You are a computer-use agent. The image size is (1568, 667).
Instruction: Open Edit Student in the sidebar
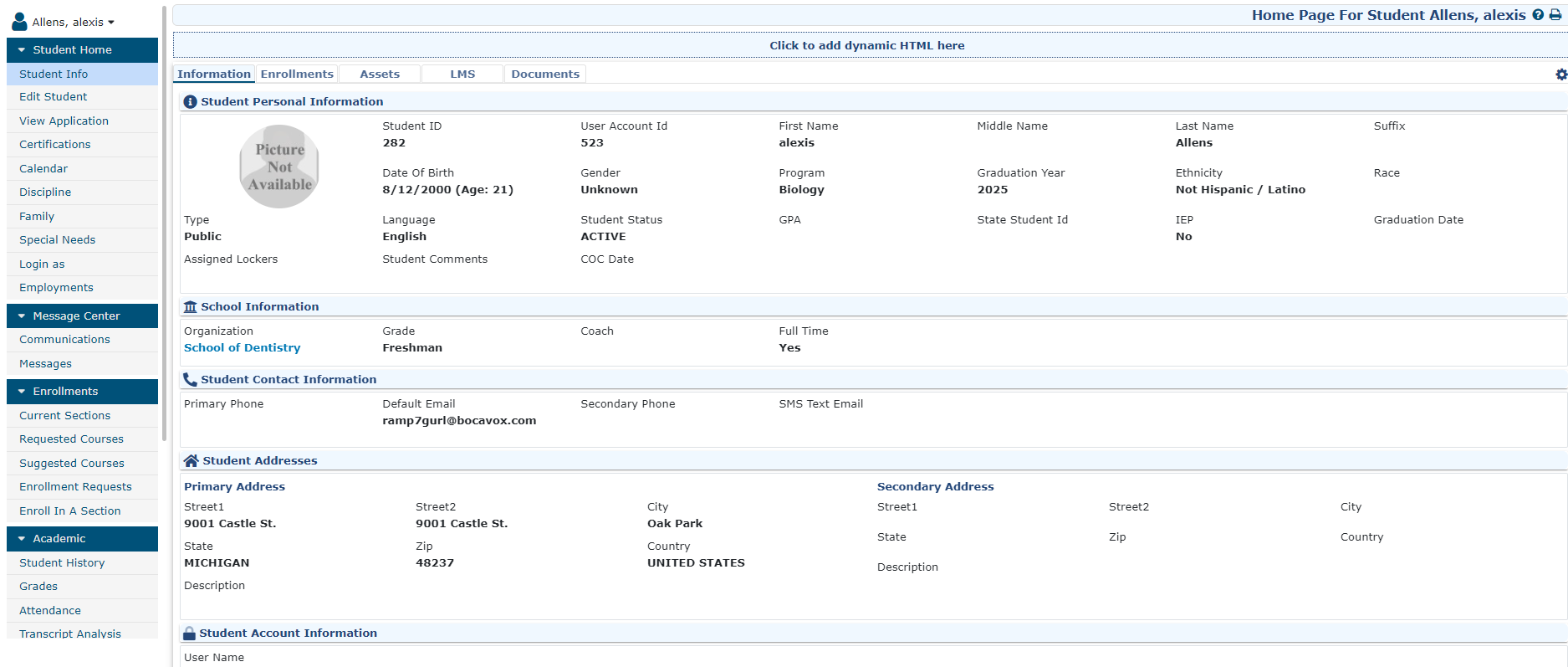(x=54, y=97)
